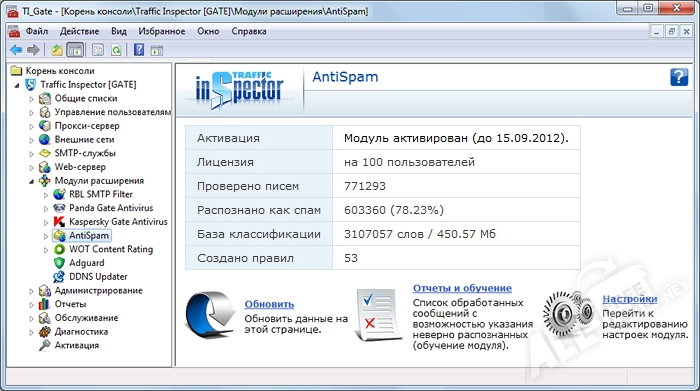The width and height of the screenshot is (700, 391).
Task: Expand the SMTP-службы node
Action: (31, 154)
